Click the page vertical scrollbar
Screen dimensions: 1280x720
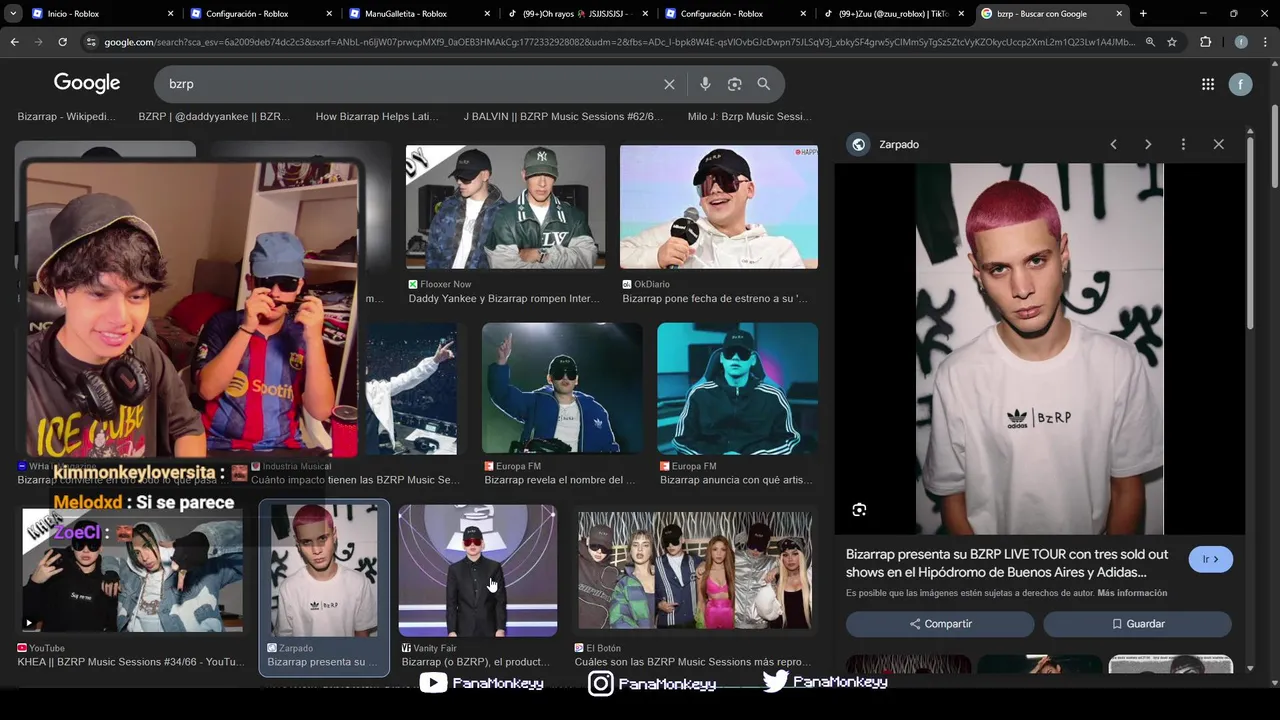pyautogui.click(x=1274, y=145)
